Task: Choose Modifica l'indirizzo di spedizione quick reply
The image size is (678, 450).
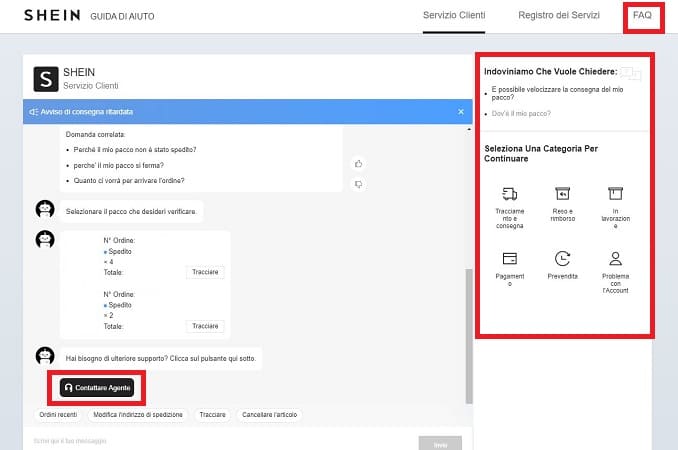Action: (138, 415)
